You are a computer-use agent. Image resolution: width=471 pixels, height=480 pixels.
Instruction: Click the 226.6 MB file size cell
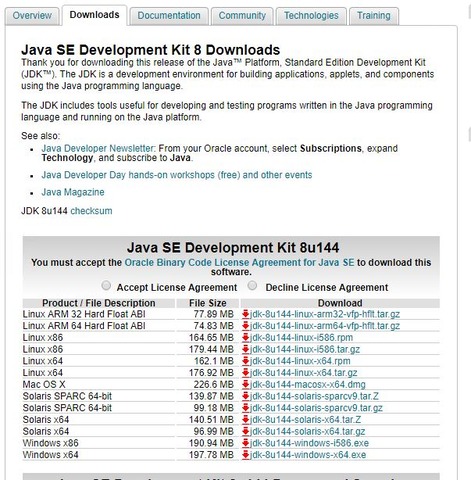(214, 384)
